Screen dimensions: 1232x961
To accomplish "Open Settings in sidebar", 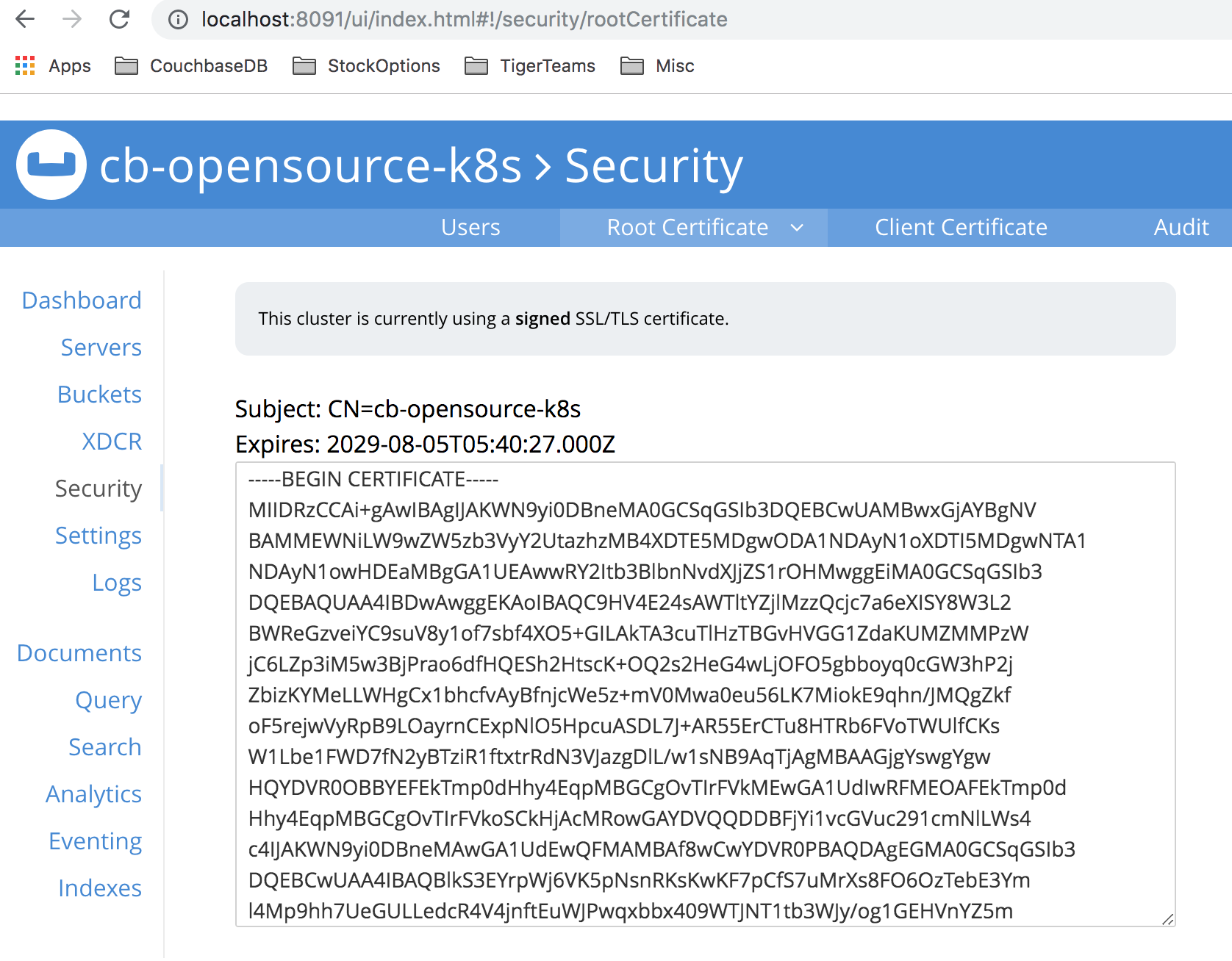I will pos(99,536).
